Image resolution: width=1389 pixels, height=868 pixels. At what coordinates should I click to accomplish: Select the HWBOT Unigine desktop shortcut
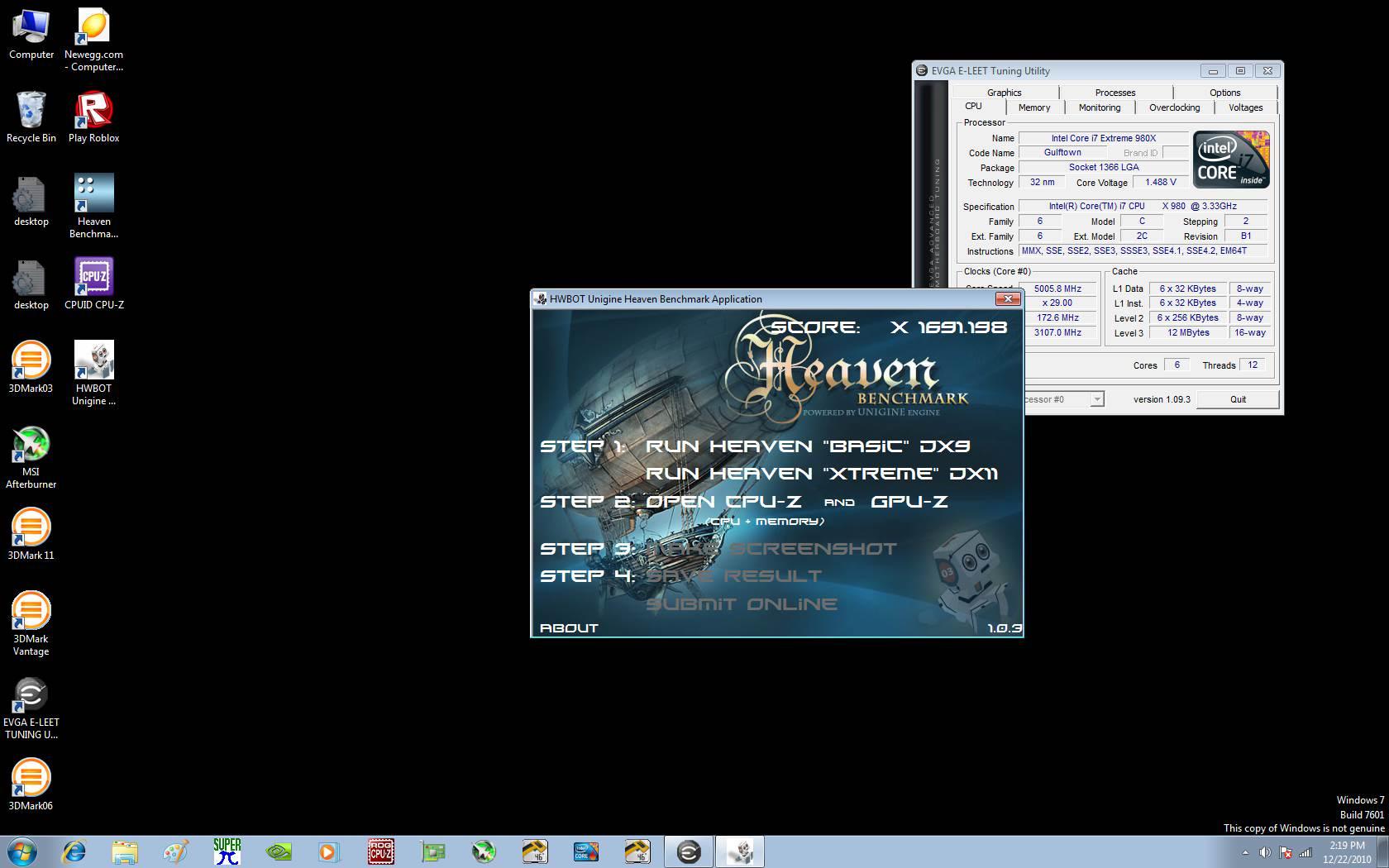tap(93, 374)
